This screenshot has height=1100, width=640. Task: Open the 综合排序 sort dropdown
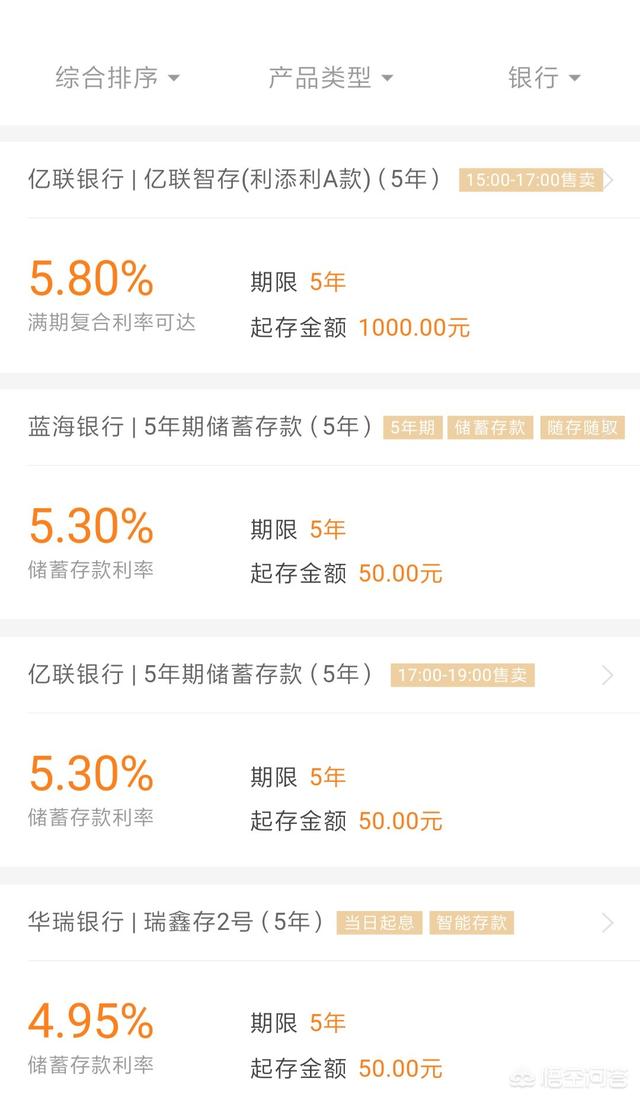(117, 78)
